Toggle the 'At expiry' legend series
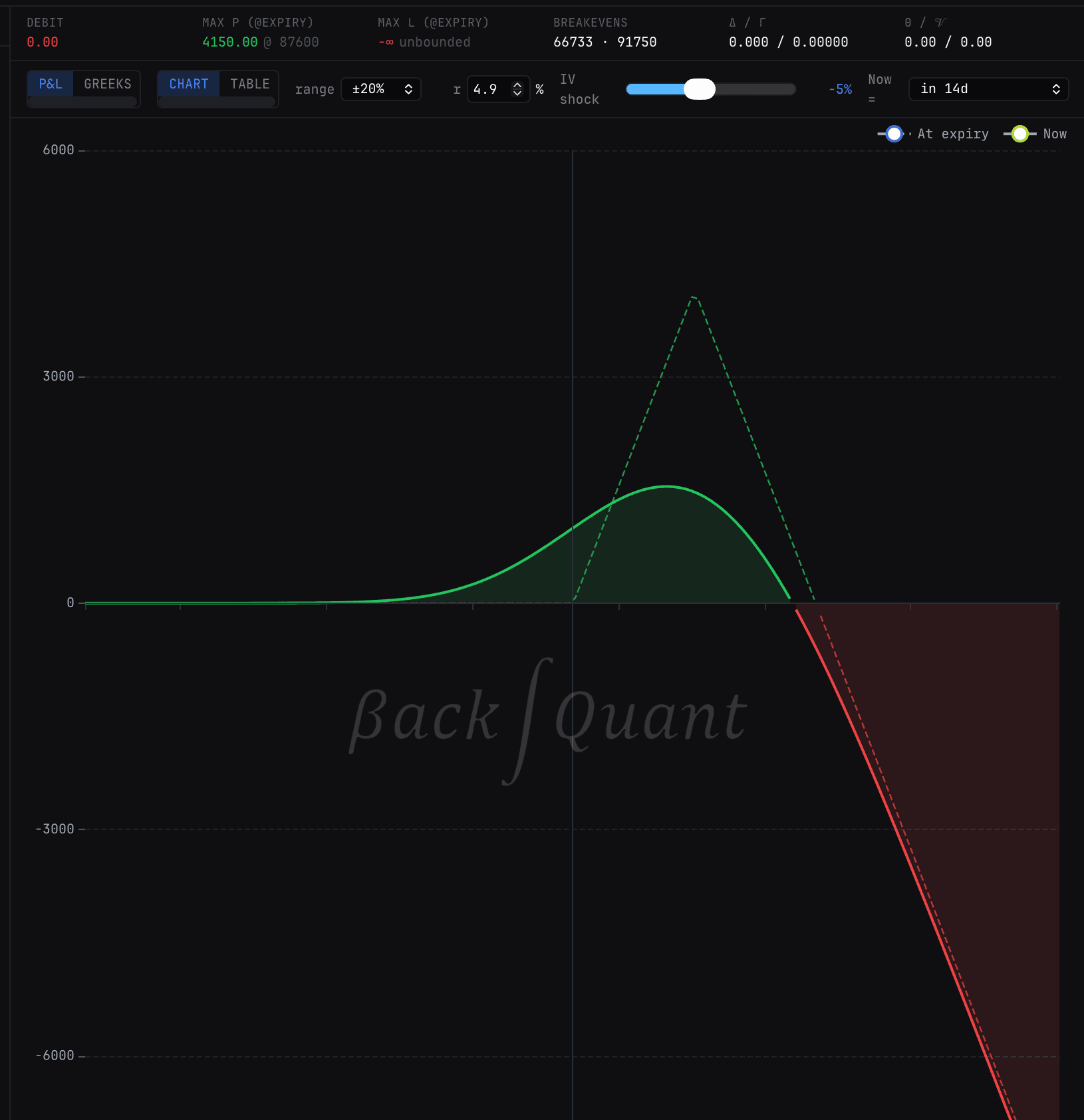Screen dimensions: 1084x1120 click(x=933, y=134)
